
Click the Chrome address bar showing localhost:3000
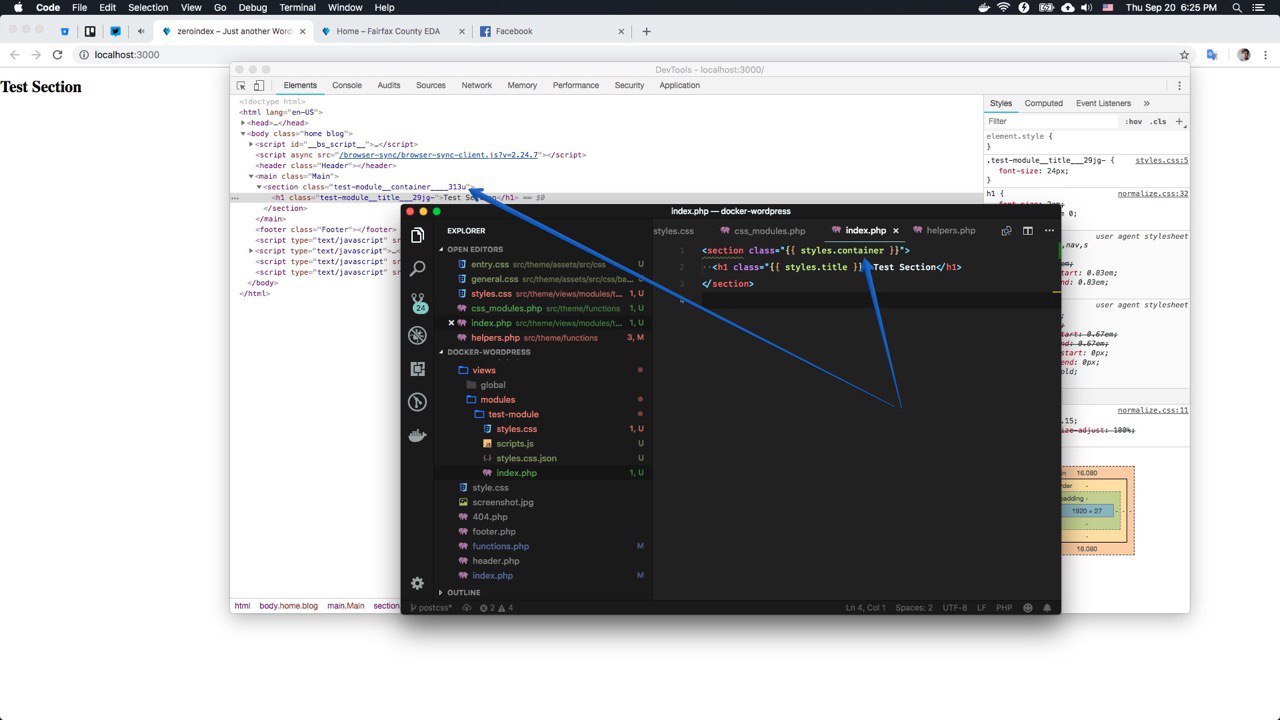click(625, 55)
